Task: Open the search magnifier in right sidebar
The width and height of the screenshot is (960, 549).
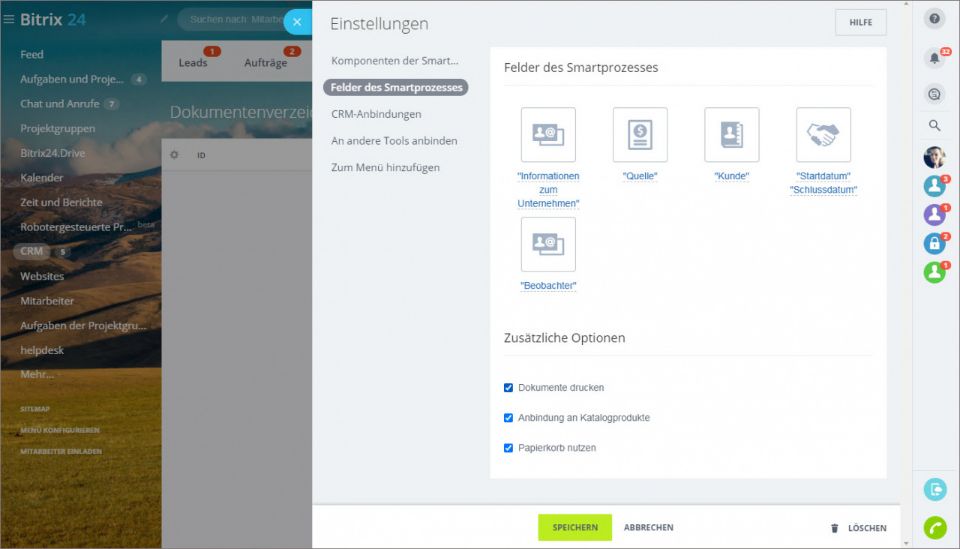Action: coord(934,126)
